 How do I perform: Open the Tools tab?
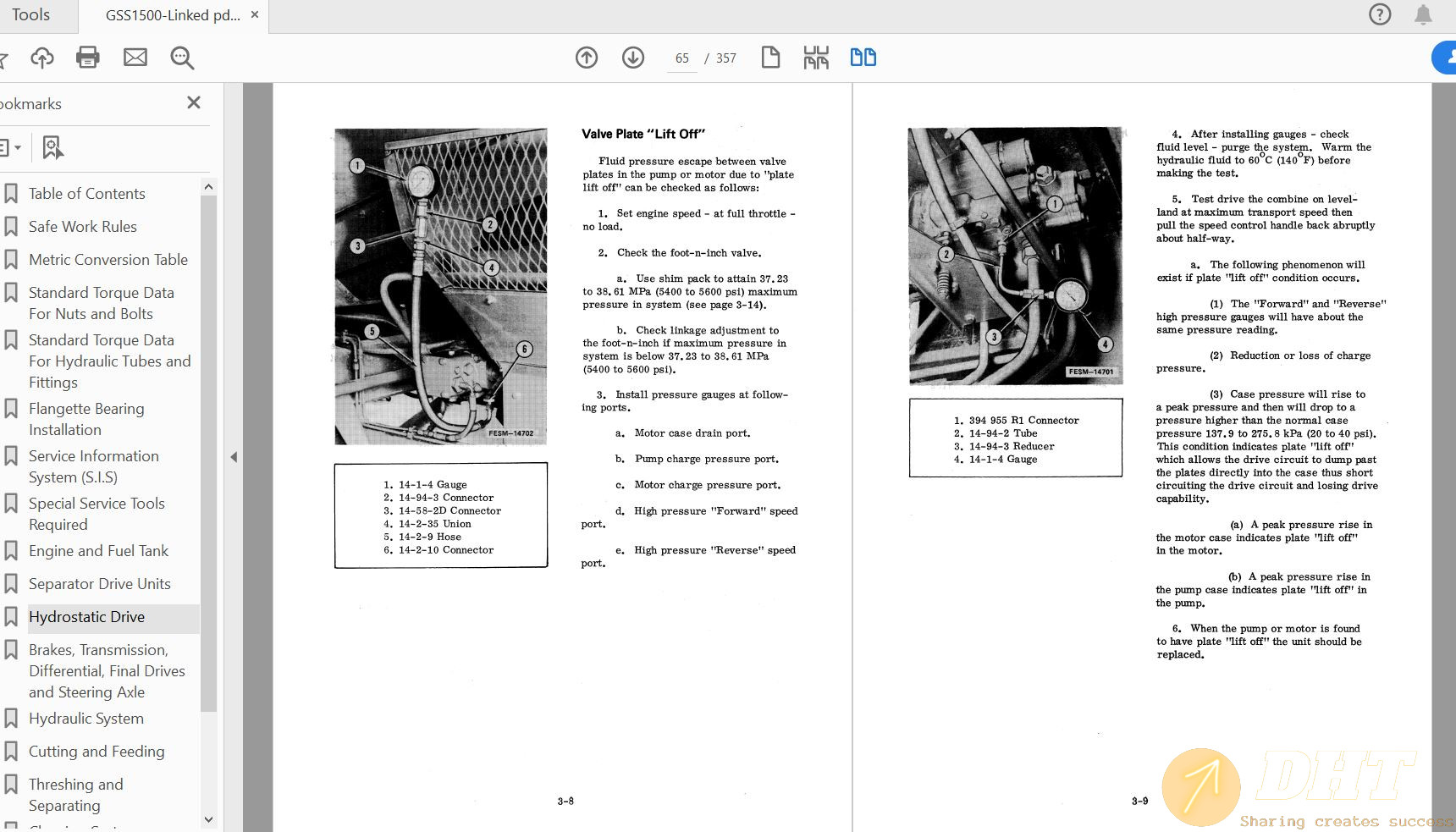tap(31, 15)
